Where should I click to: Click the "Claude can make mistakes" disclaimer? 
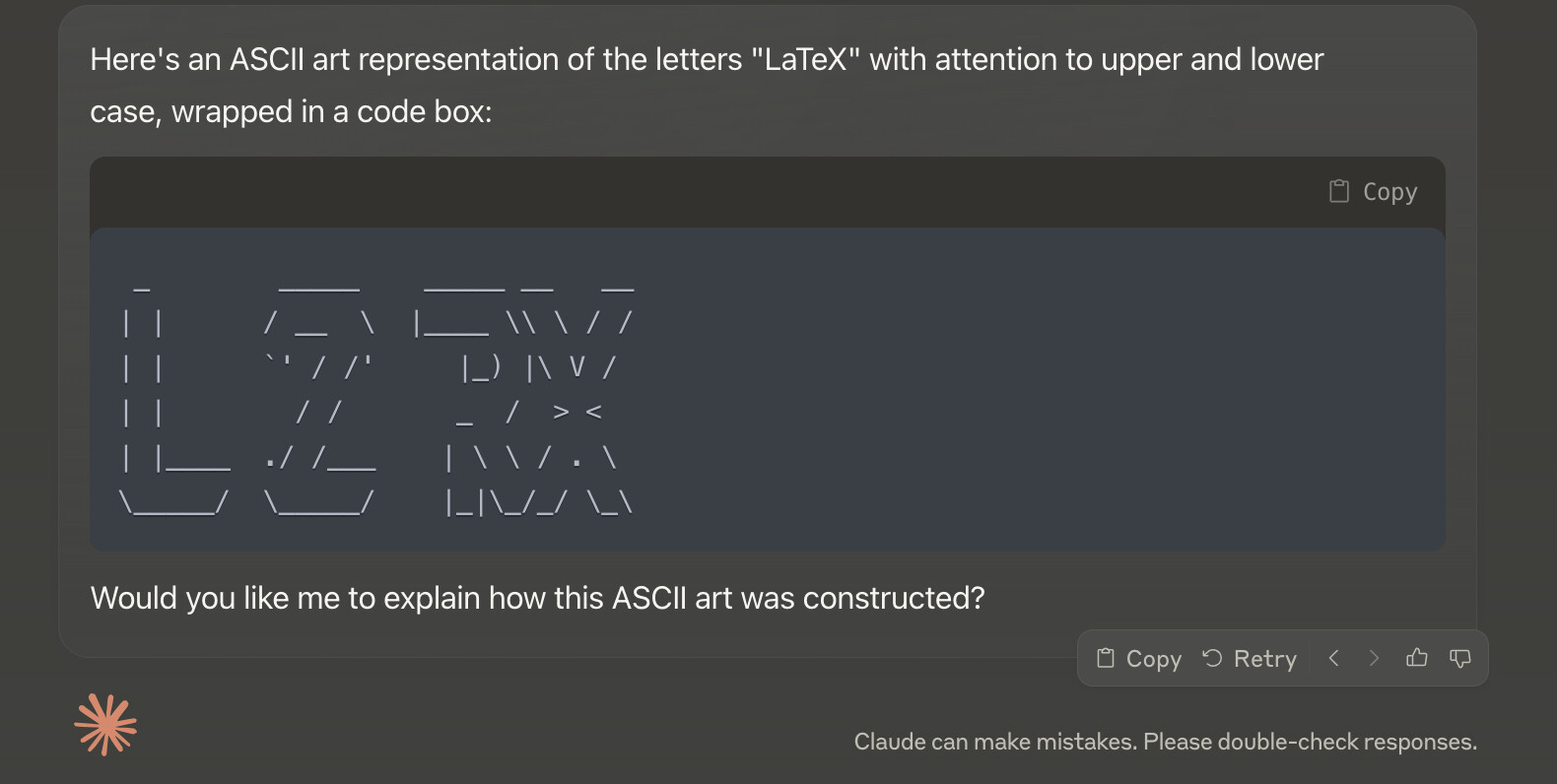click(1166, 742)
